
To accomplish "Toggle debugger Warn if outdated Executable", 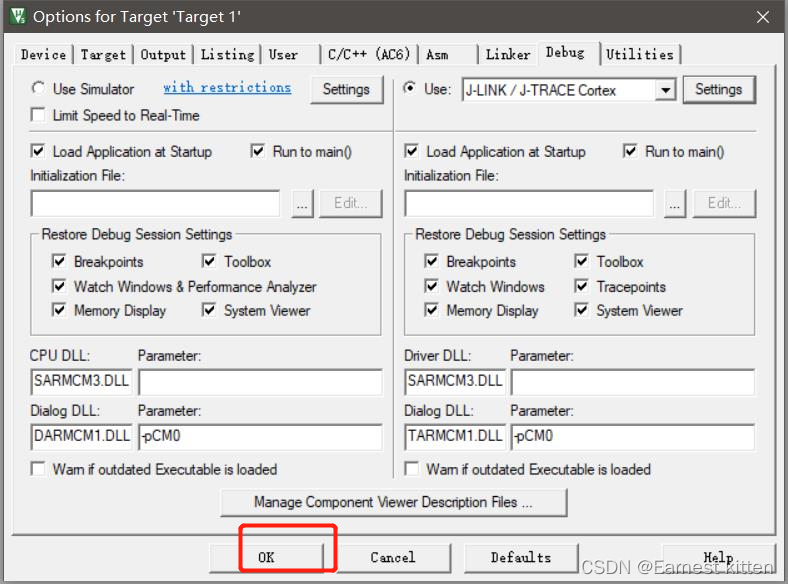I will [412, 469].
